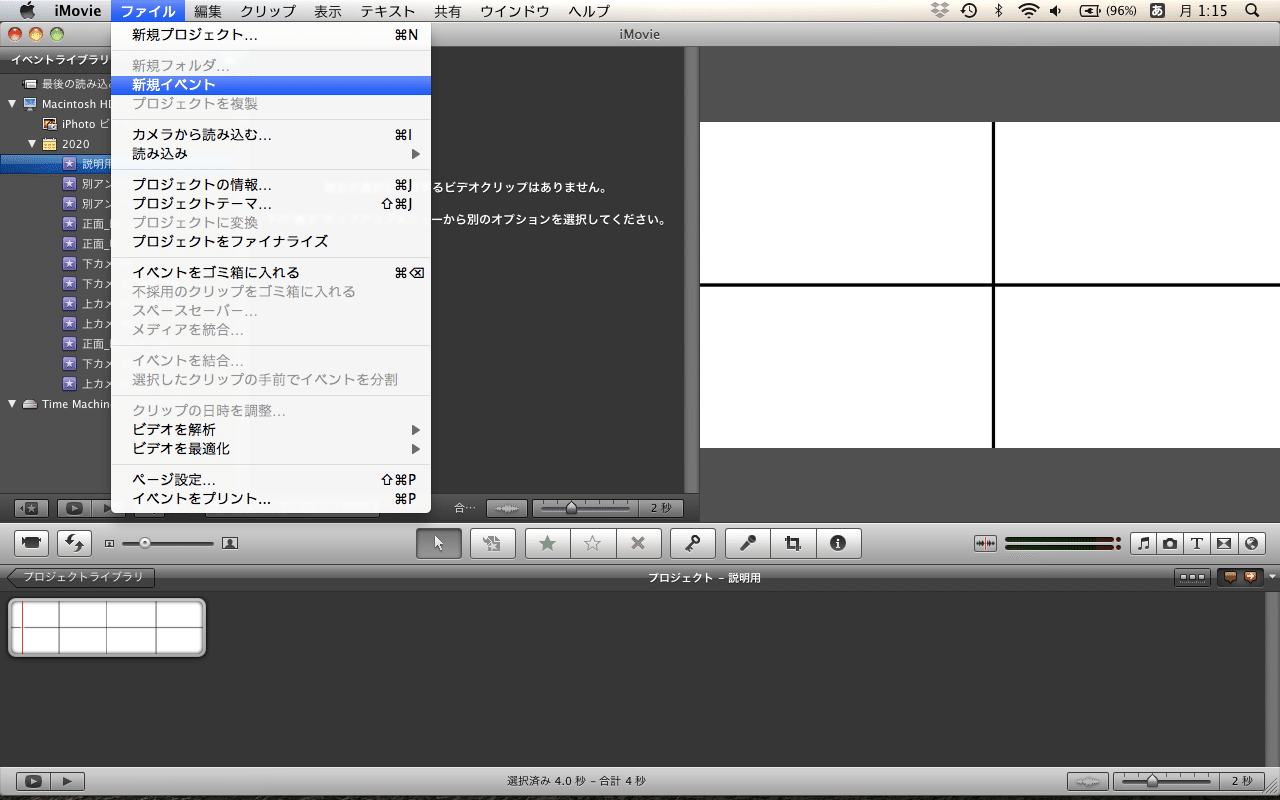Viewport: 1280px width, 800px height.
Task: Choose ページ設定… menu item
Action: tap(271, 479)
